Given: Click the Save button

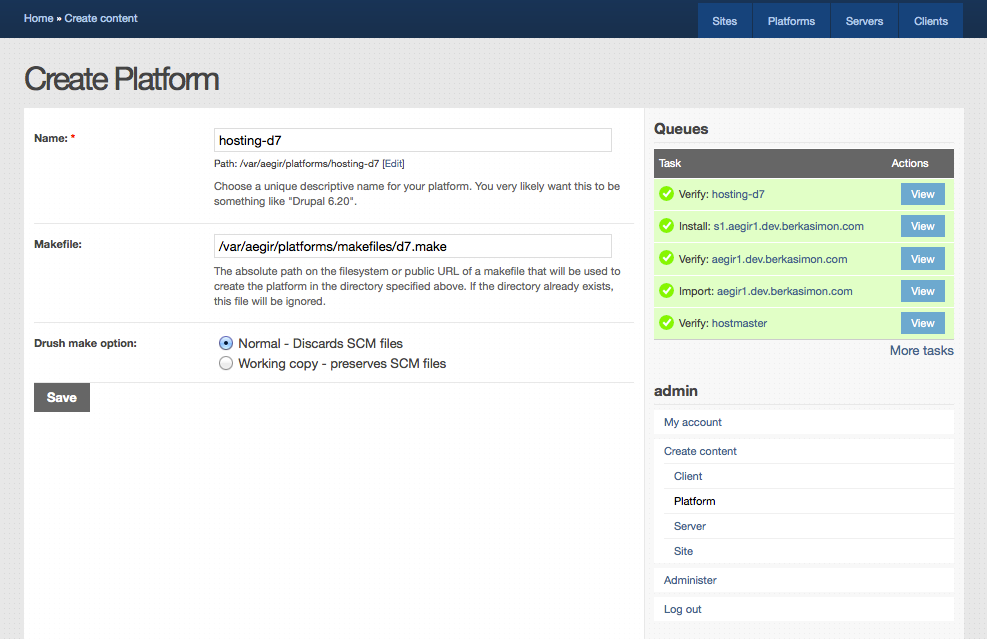Looking at the screenshot, I should pyautogui.click(x=62, y=397).
